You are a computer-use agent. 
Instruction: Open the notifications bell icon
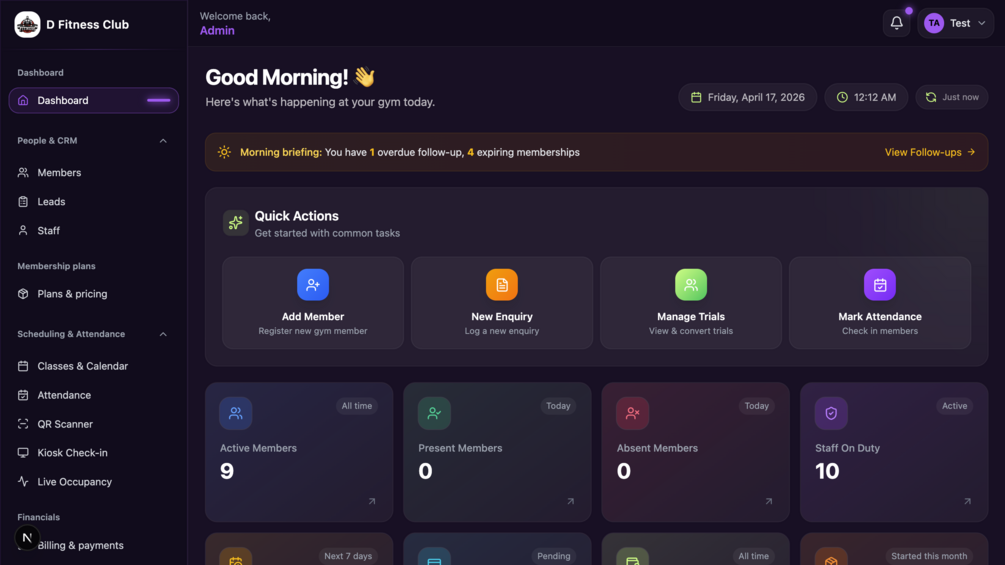point(896,24)
